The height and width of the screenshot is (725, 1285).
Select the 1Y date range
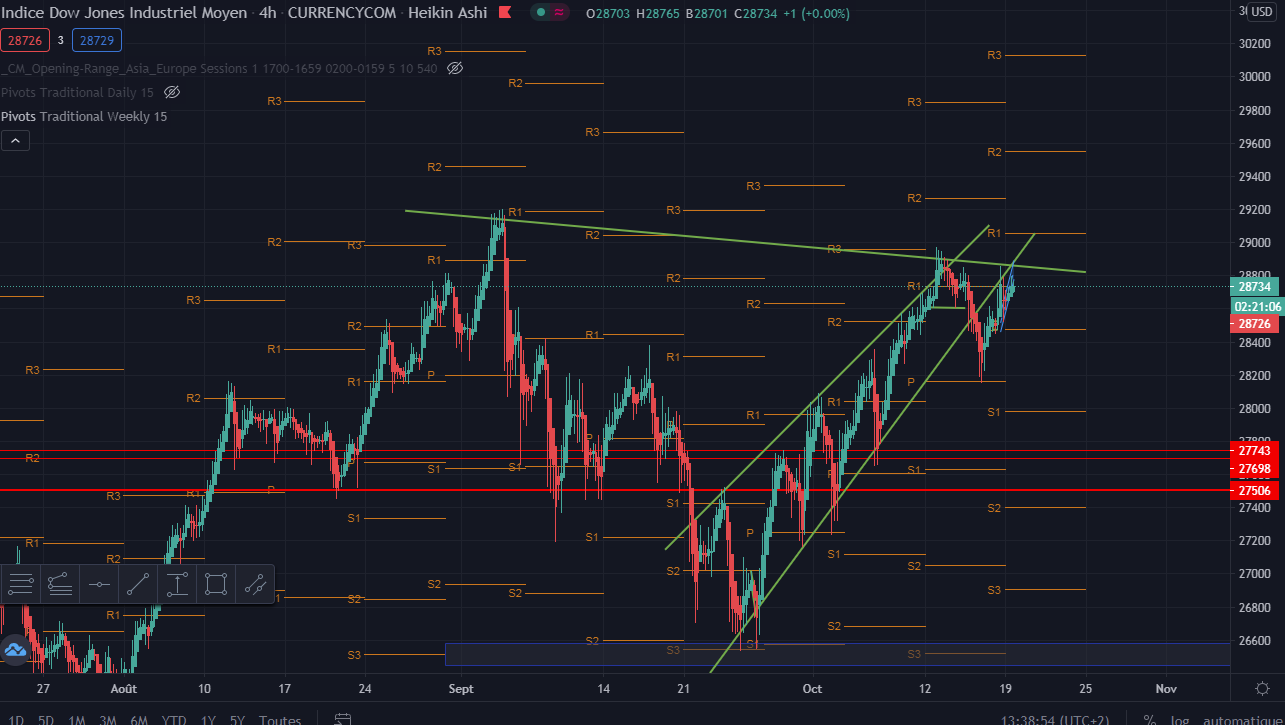(x=208, y=719)
